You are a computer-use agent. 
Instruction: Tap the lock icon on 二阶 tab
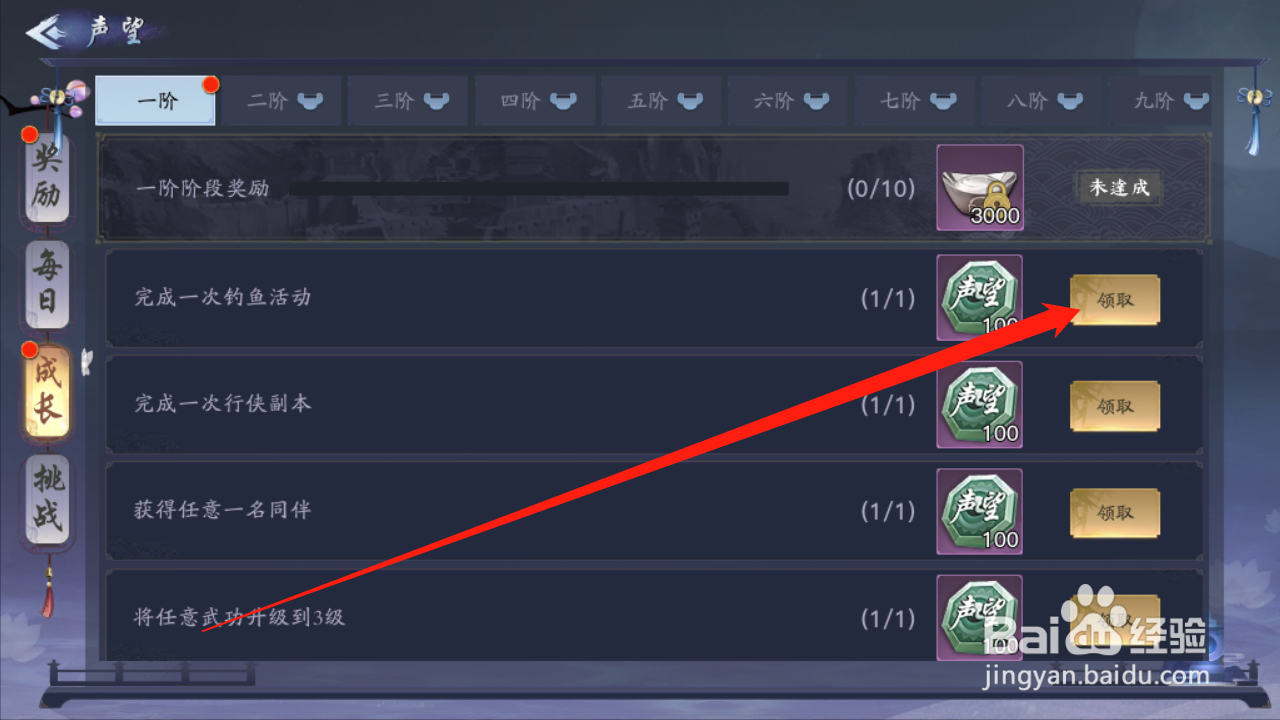pyautogui.click(x=310, y=101)
